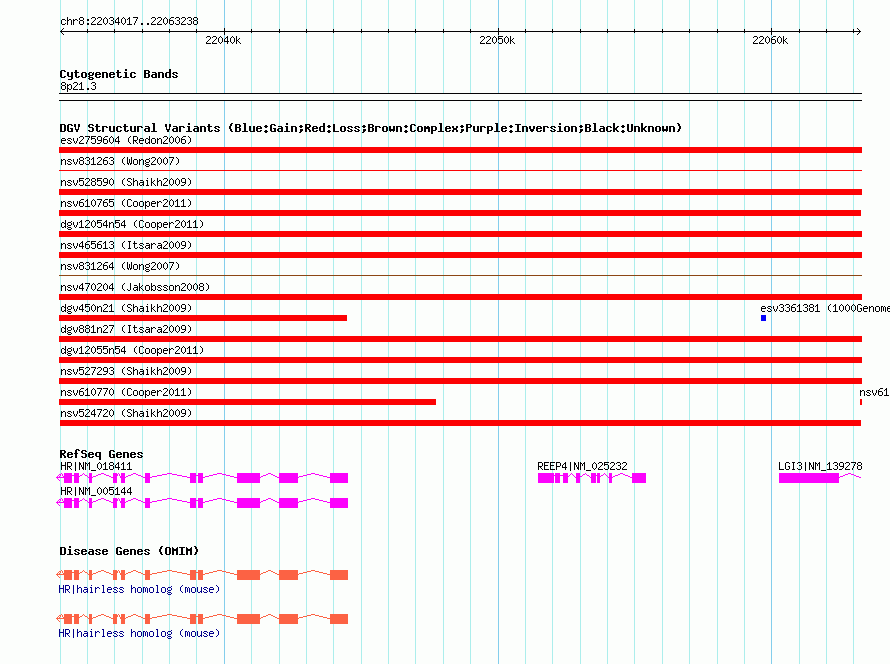The width and height of the screenshot is (890, 664).
Task: Click the red loss bar of nsv470204
Action: click(x=460, y=297)
